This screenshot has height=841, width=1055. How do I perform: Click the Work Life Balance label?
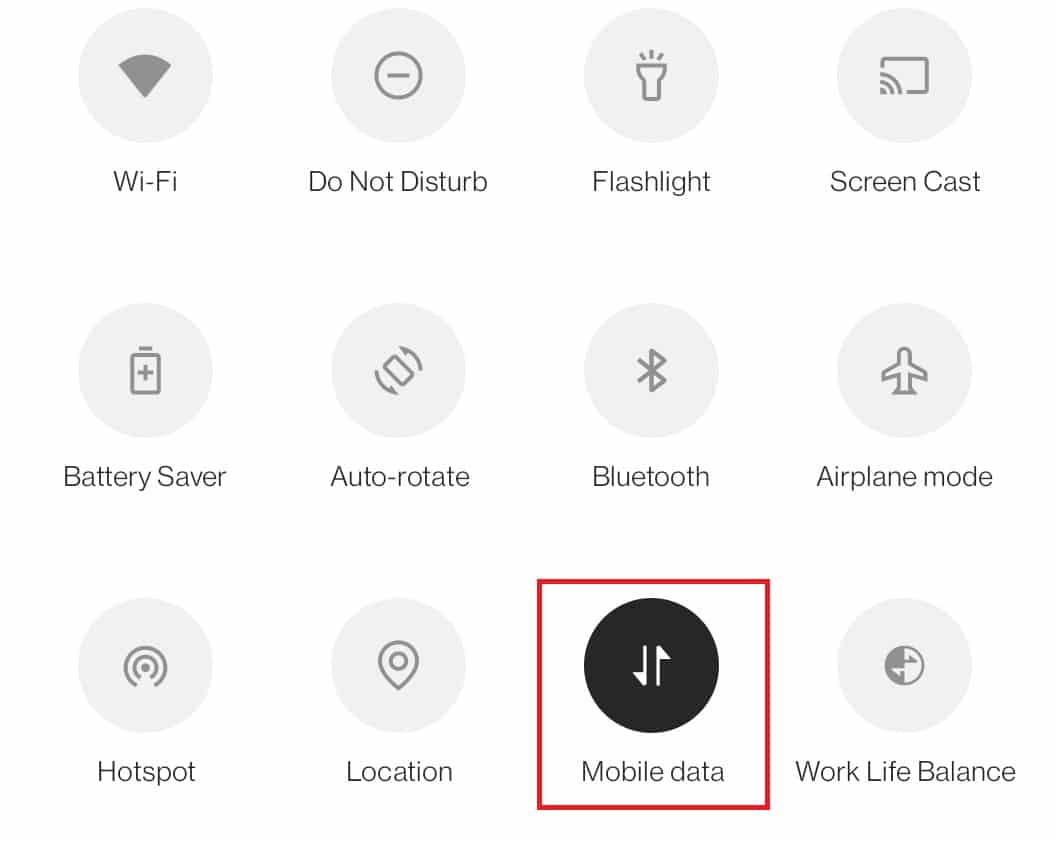906,772
